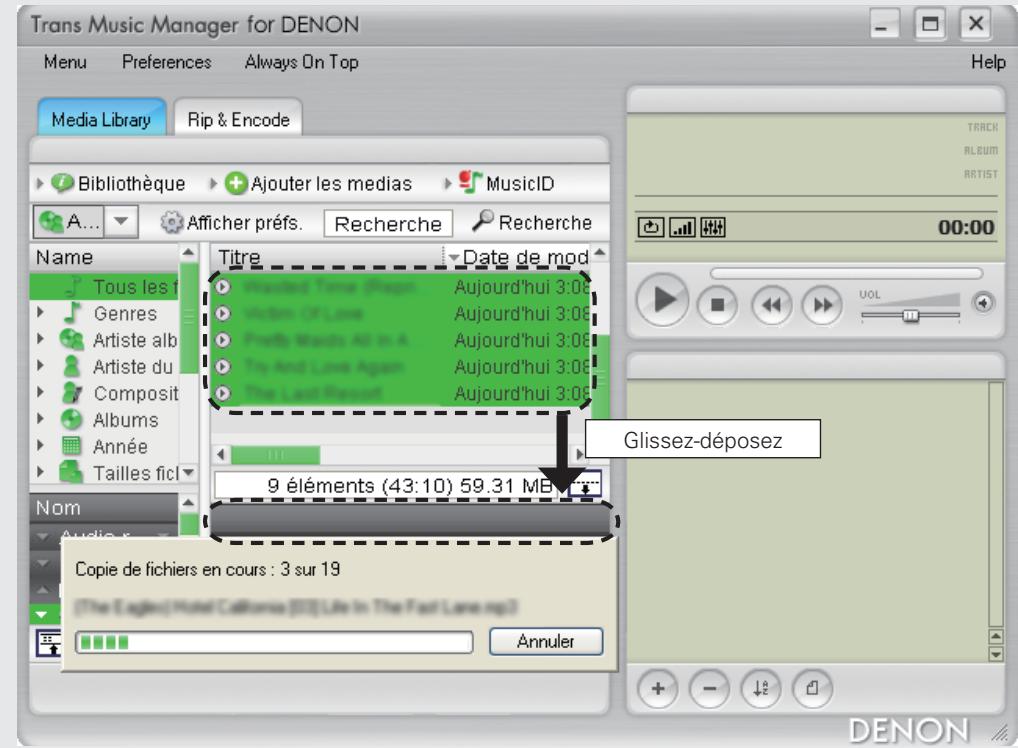
Task: Sort by the Titre column header
Action: [x=327, y=256]
